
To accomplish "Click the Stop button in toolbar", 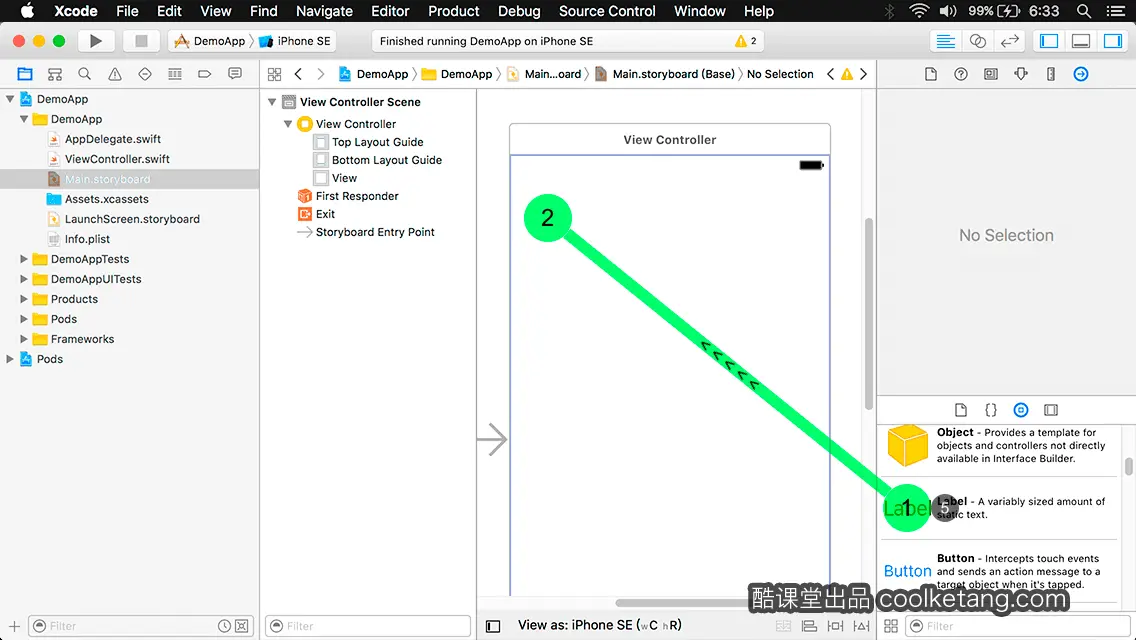I will pyautogui.click(x=141, y=41).
